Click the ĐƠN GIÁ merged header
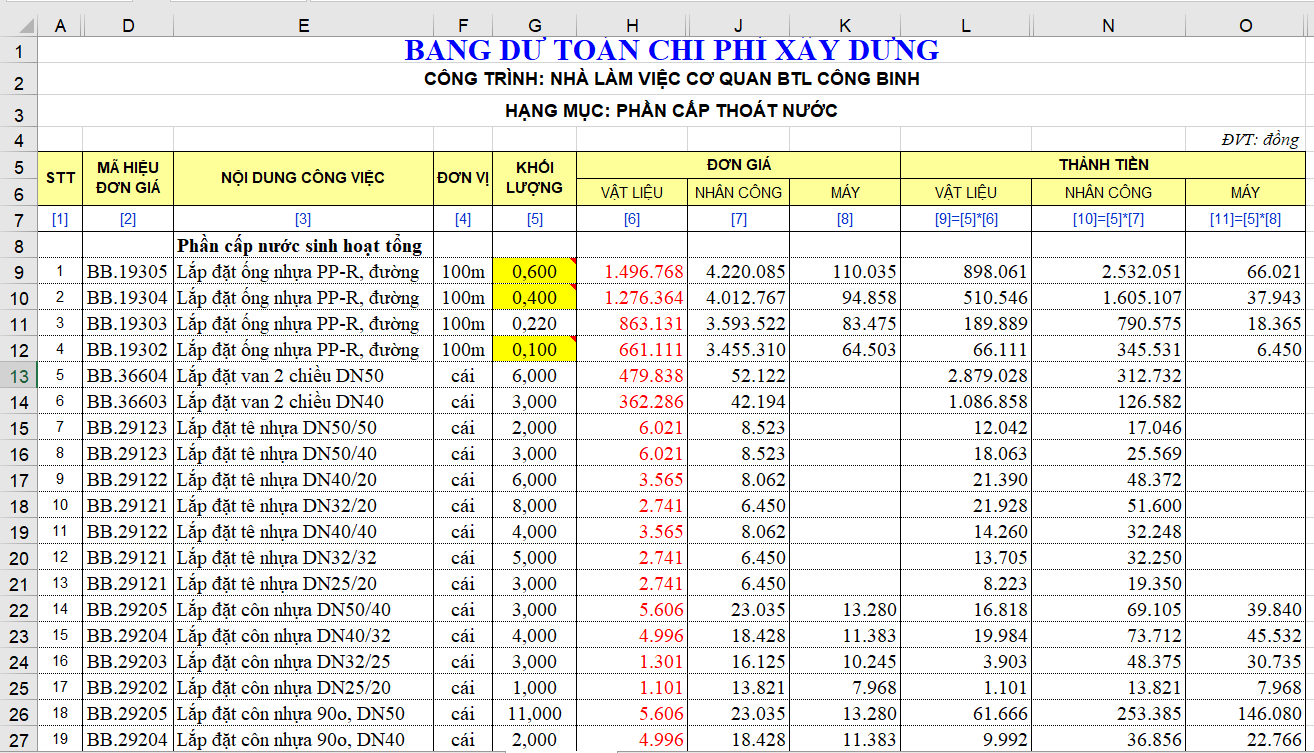The height and width of the screenshot is (753, 1314). click(738, 165)
